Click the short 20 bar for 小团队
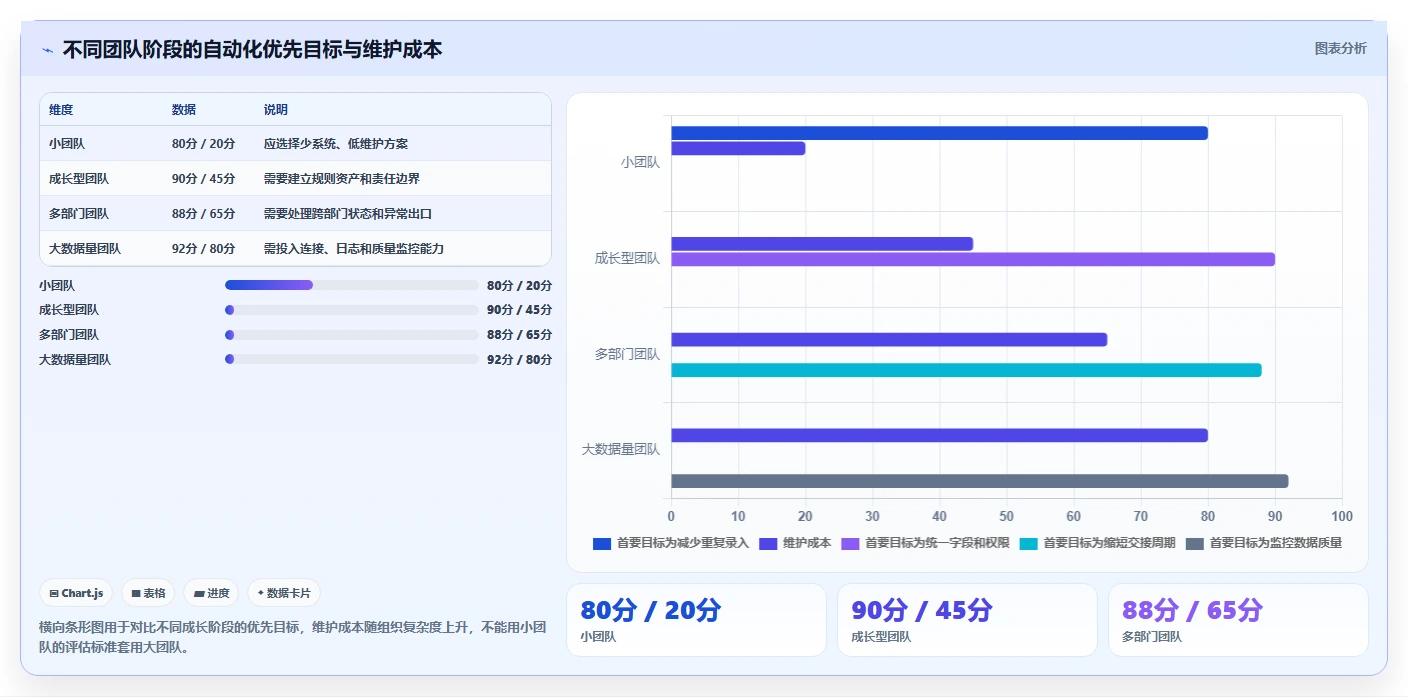 coord(738,148)
